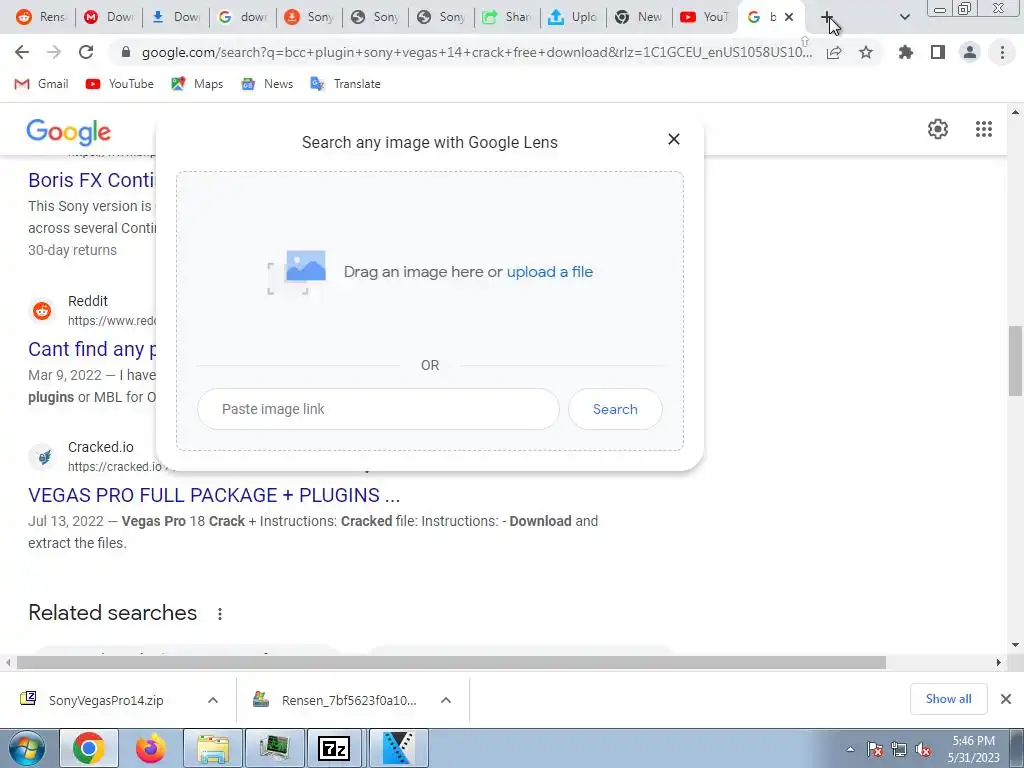Click the browser forward arrow
Screen dimensions: 1024x768
[x=54, y=52]
